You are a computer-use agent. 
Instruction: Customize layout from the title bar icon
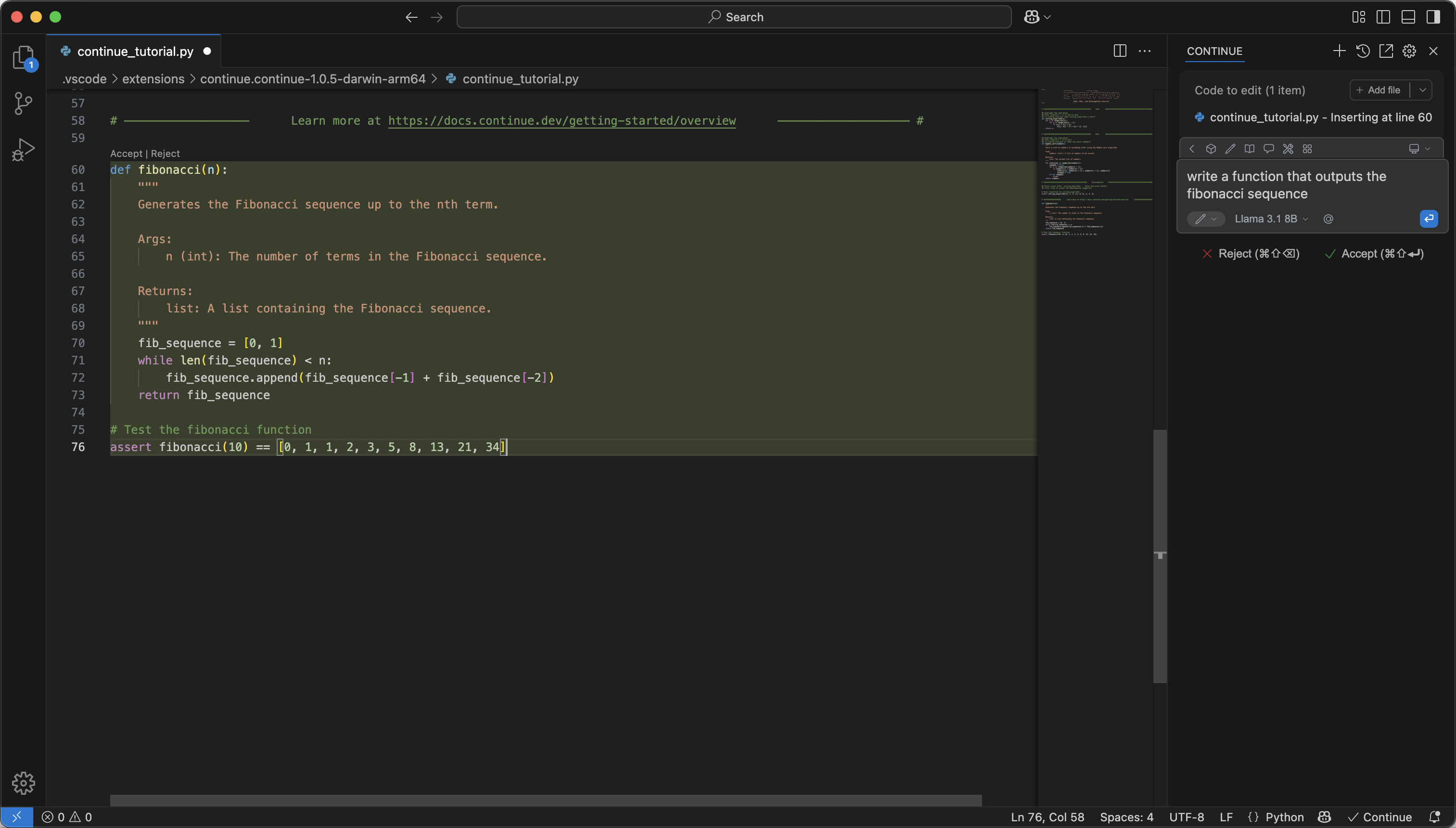(1358, 17)
